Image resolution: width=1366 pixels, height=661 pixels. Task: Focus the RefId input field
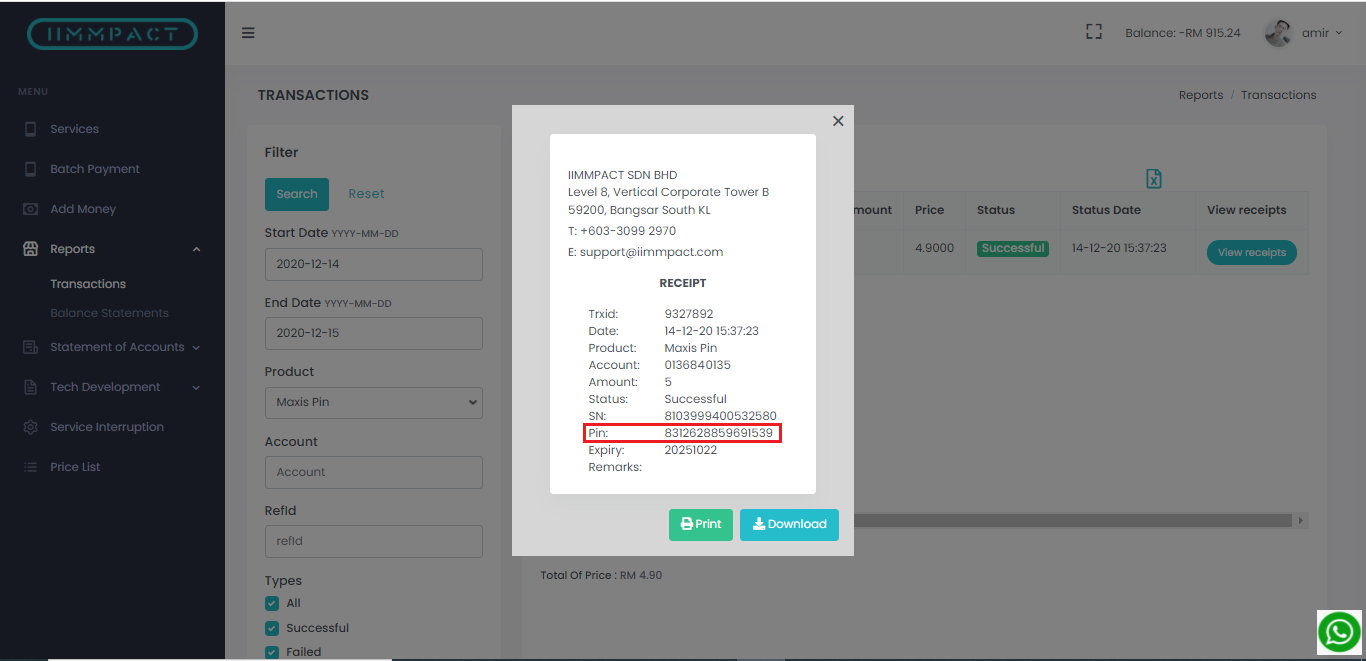click(x=374, y=541)
